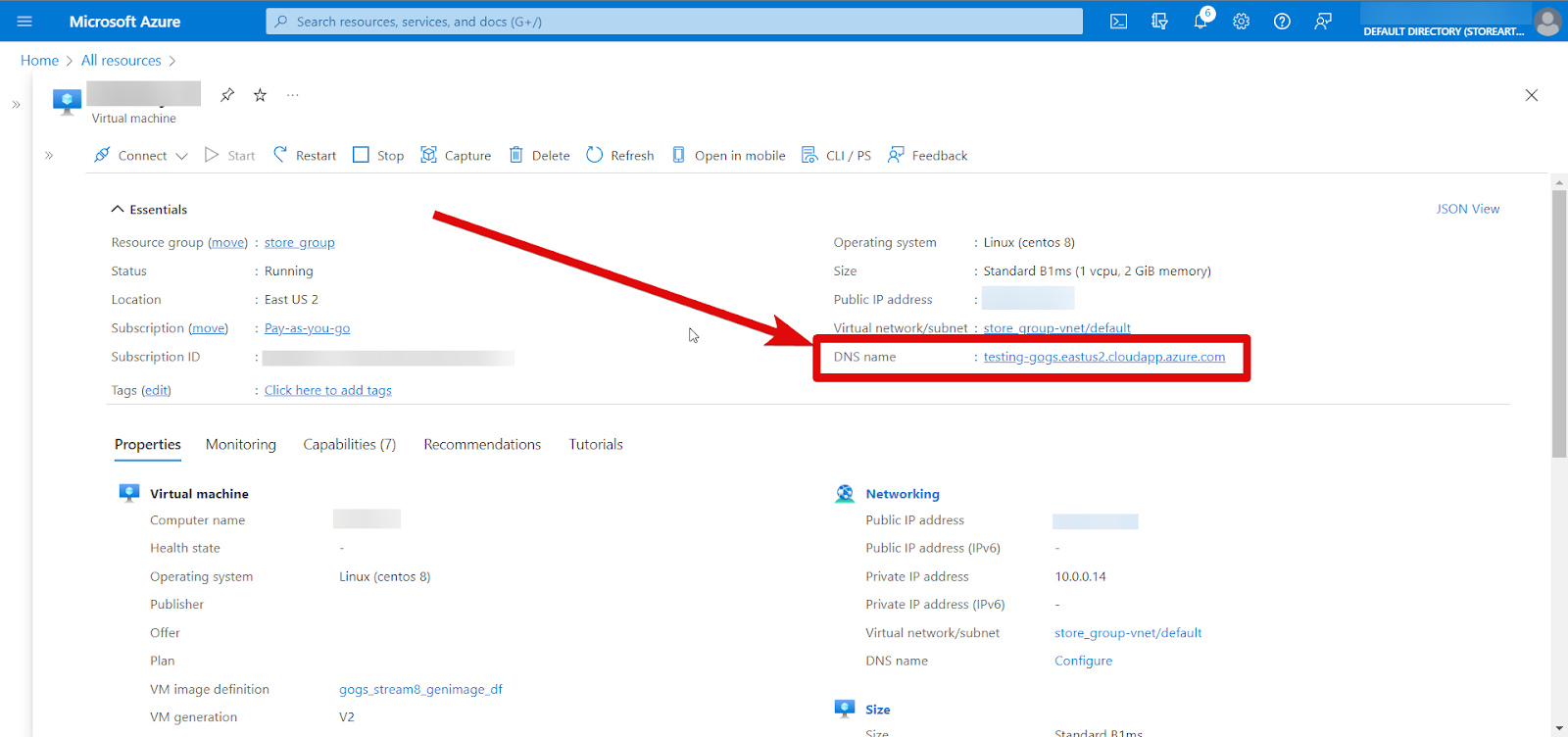The image size is (1568, 737).
Task: Click the Delete trash icon
Action: click(515, 155)
